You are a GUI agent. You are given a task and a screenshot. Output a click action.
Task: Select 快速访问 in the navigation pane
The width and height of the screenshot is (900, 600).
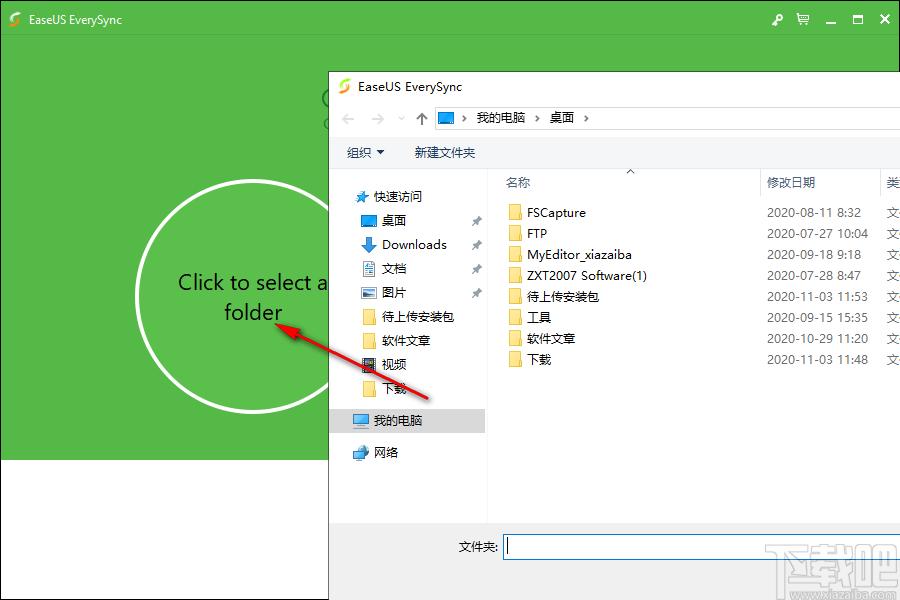tap(398, 197)
